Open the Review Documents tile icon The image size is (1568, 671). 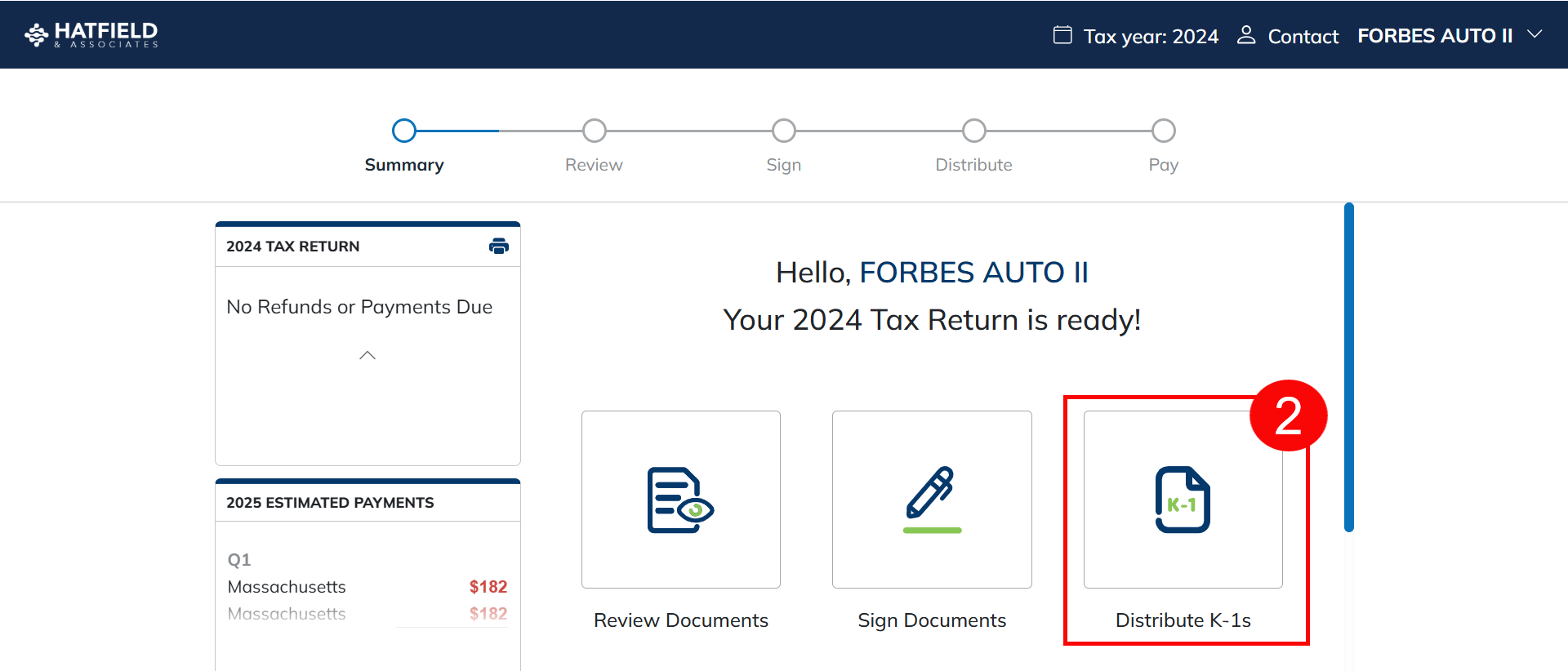tap(680, 500)
